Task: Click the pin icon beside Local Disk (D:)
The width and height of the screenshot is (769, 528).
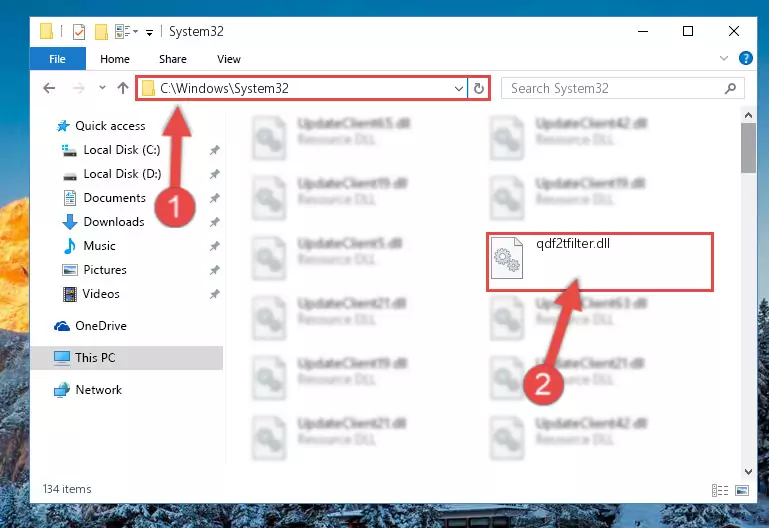Action: click(x=214, y=174)
